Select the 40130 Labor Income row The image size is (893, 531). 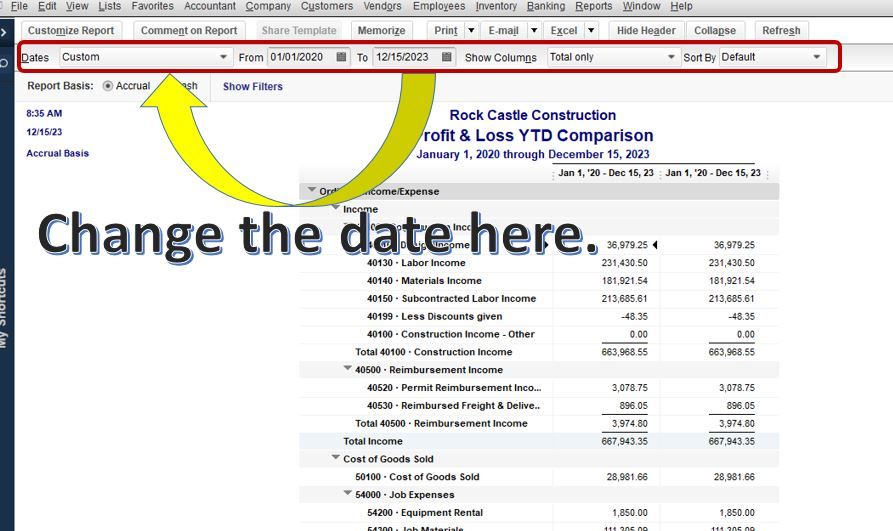[x=539, y=263]
